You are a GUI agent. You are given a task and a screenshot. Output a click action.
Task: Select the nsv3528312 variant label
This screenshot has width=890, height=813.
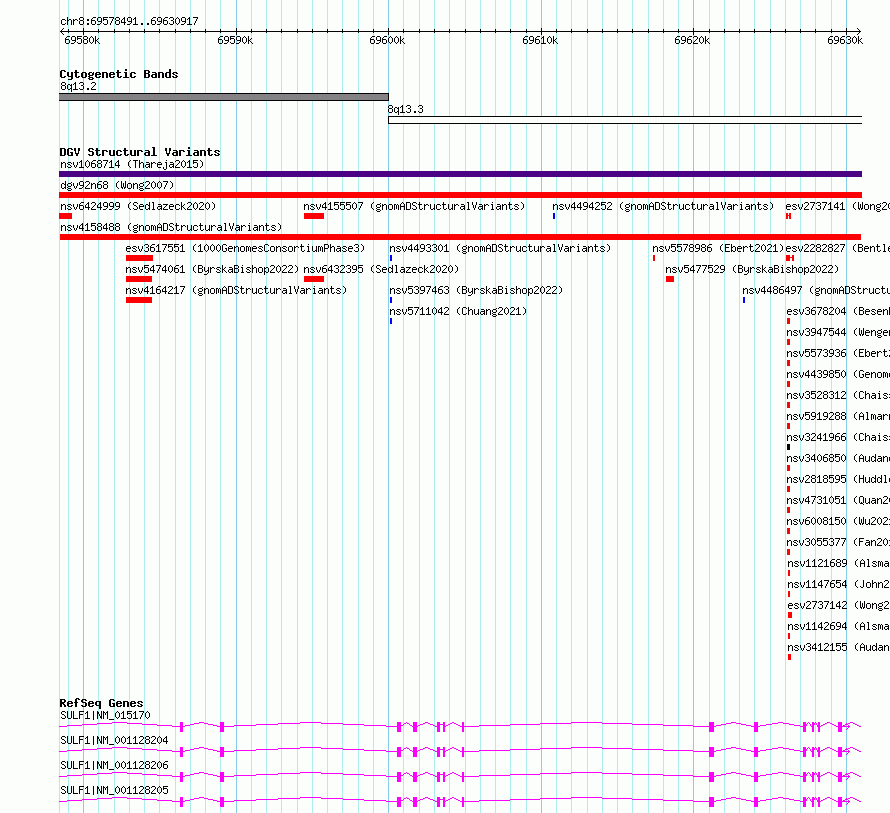[x=838, y=395]
